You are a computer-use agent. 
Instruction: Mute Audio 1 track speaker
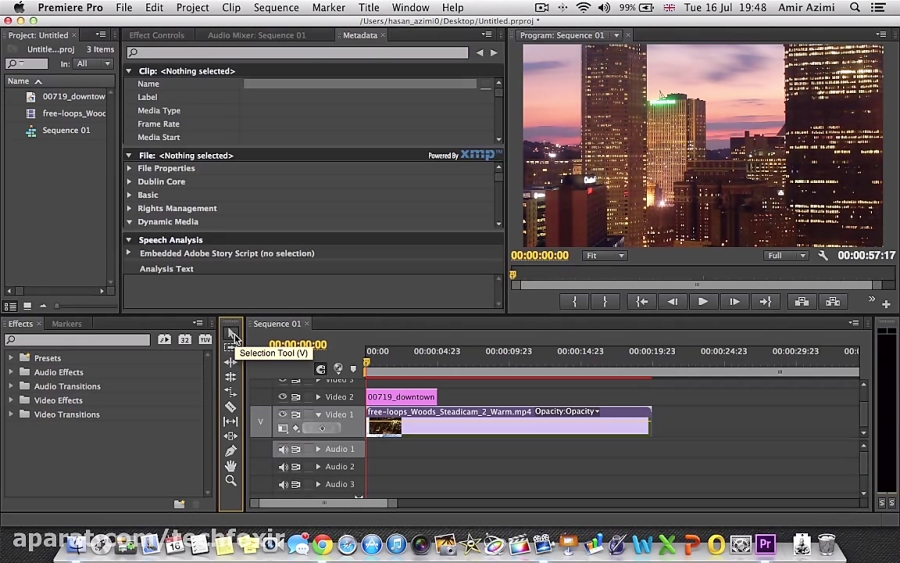(282, 449)
